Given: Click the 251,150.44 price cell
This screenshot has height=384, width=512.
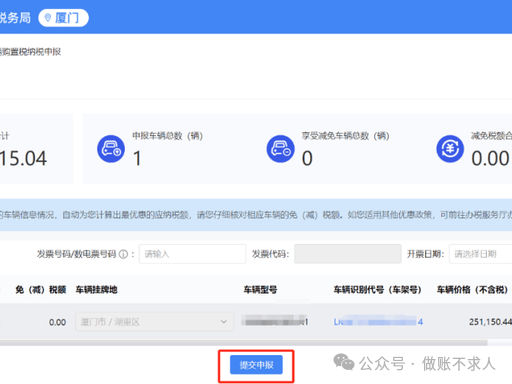Looking at the screenshot, I should (490, 322).
